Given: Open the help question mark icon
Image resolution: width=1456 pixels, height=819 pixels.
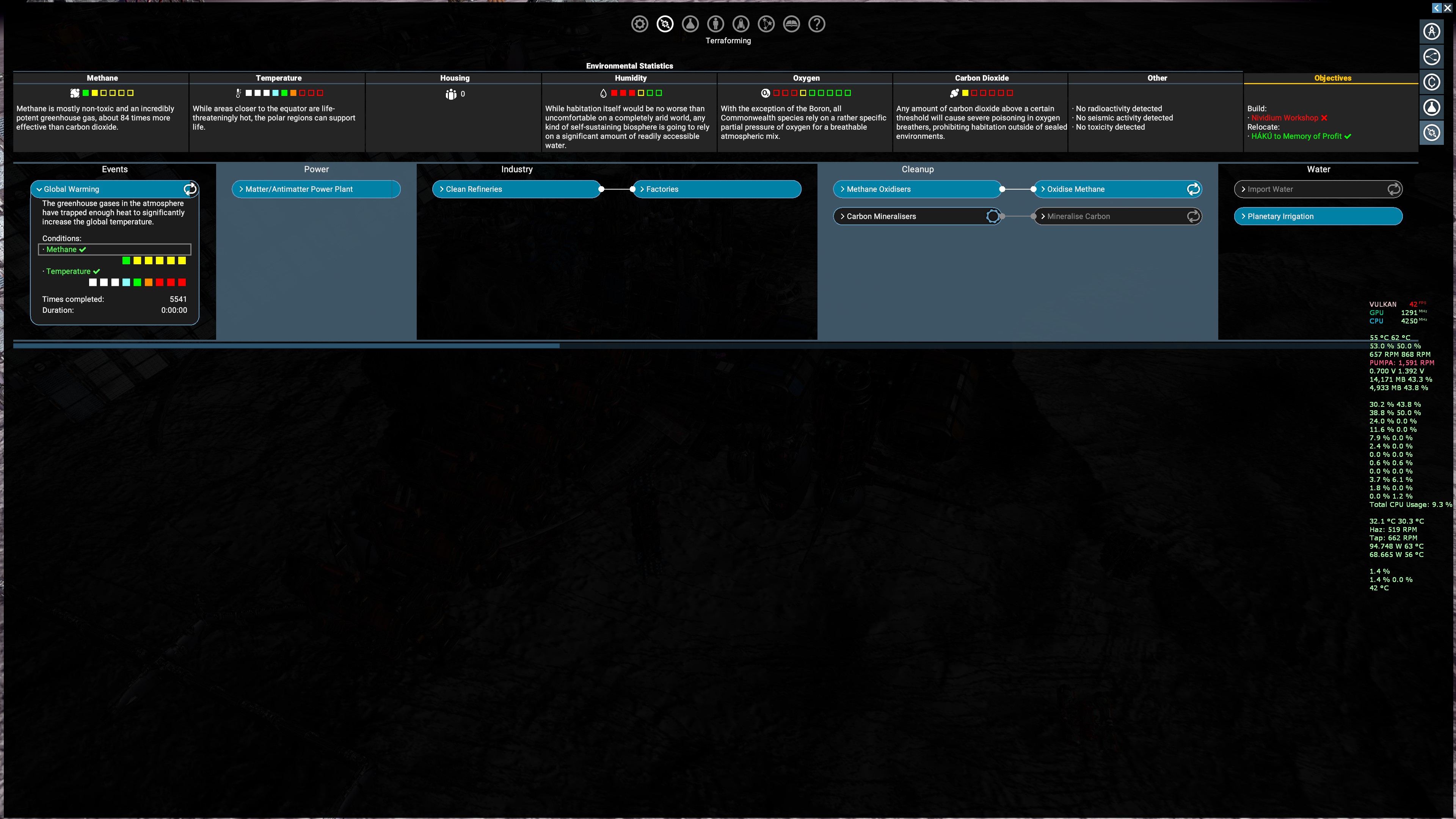Looking at the screenshot, I should (x=817, y=24).
